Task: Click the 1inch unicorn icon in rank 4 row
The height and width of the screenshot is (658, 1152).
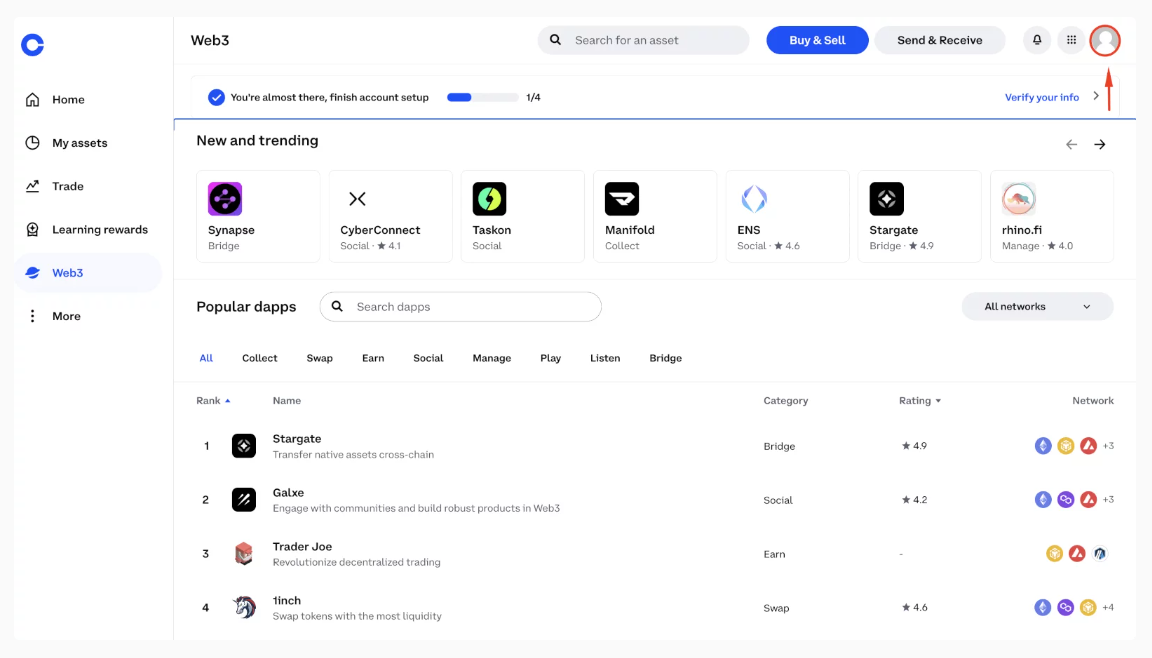Action: click(x=244, y=607)
